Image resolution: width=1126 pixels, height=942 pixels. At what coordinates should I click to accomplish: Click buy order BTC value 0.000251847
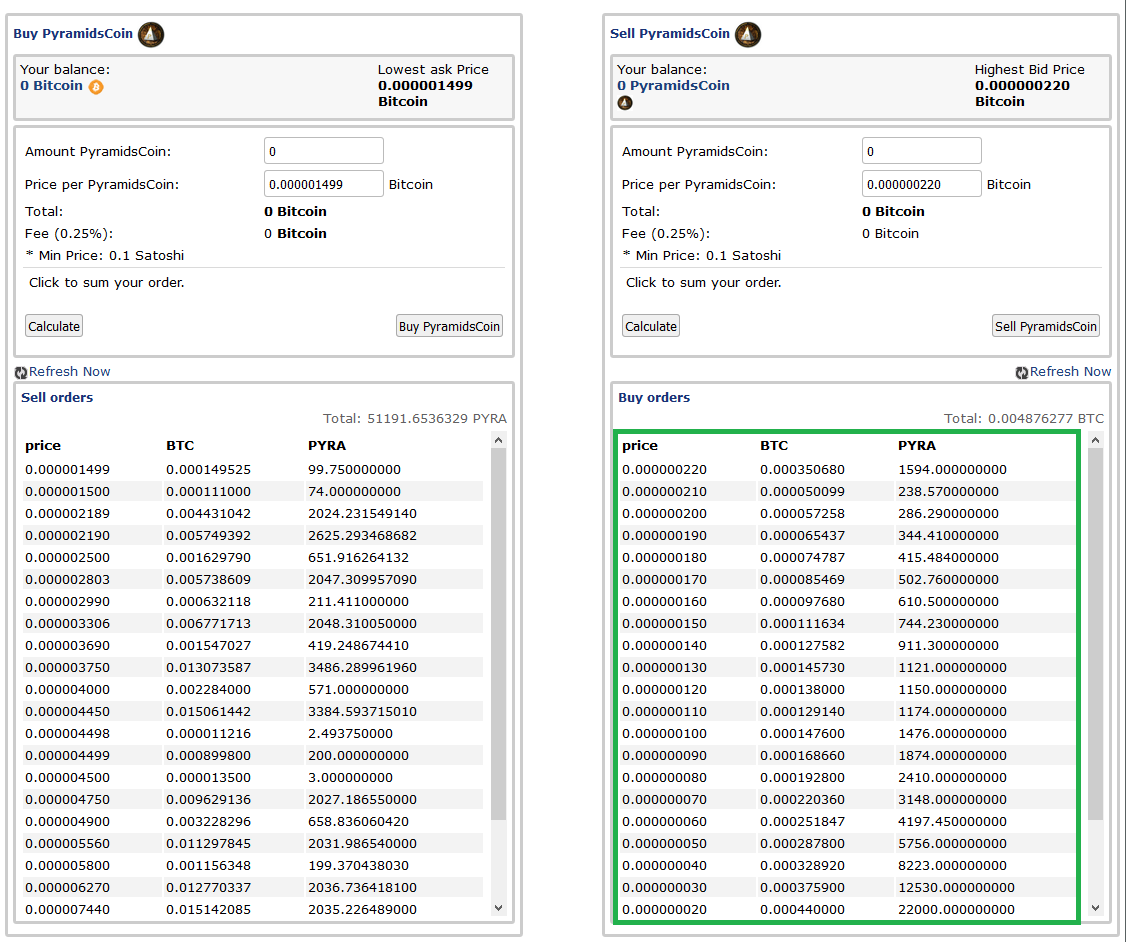coord(802,821)
